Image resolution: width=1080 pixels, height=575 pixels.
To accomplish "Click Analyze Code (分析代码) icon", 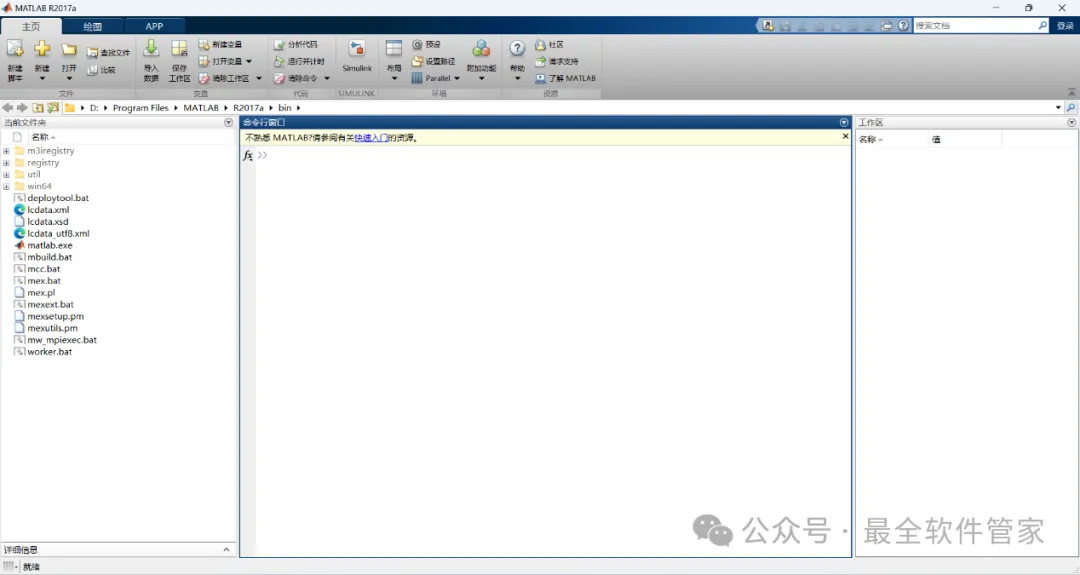I will (x=279, y=44).
